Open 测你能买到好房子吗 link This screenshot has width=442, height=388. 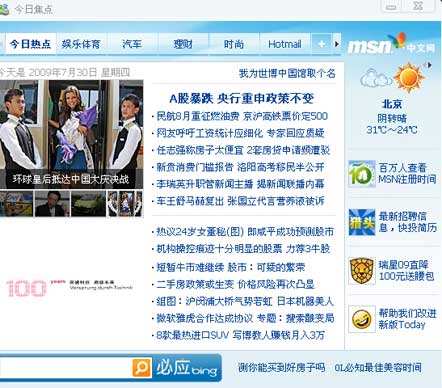[x=282, y=368]
